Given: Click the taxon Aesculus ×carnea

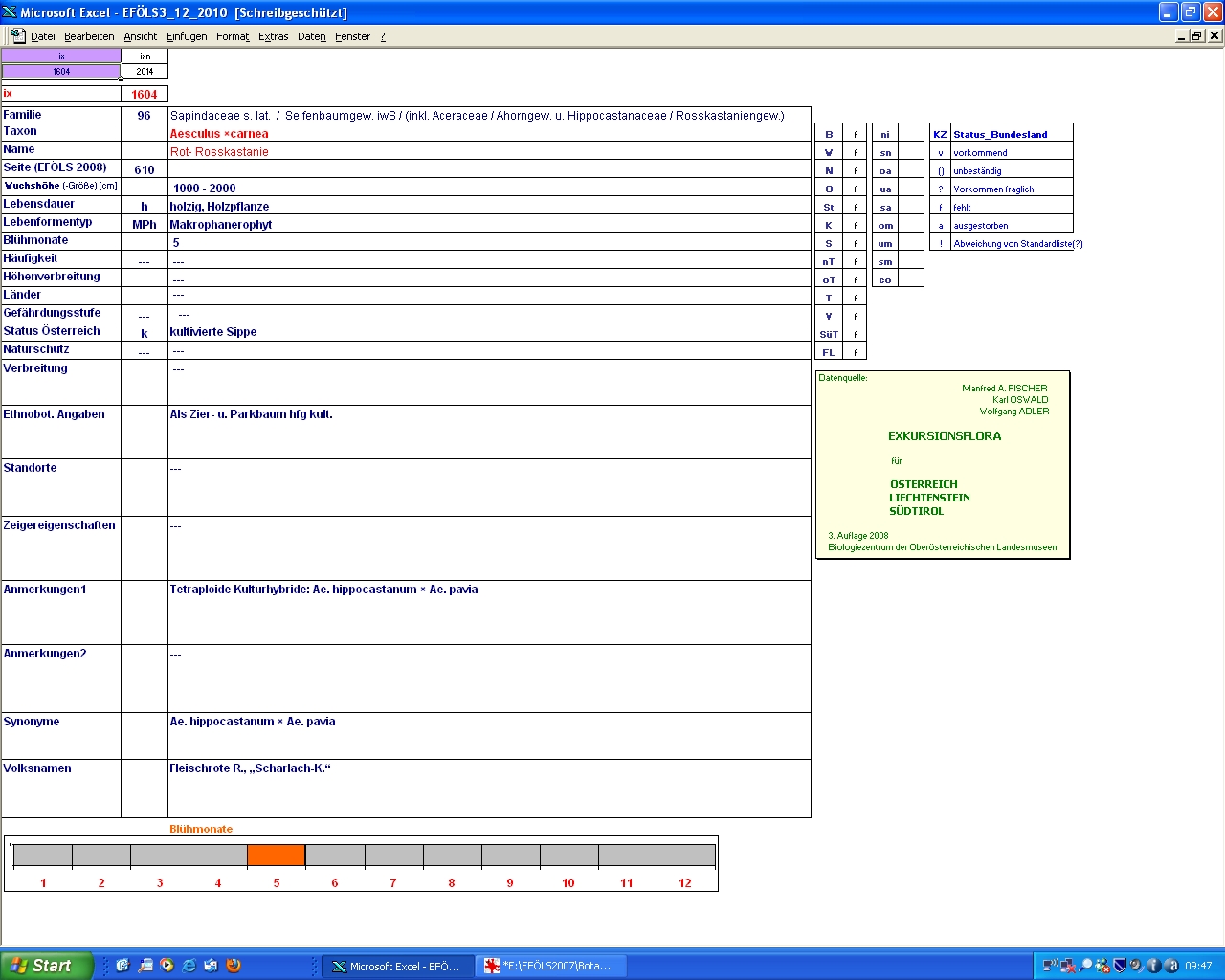Looking at the screenshot, I should 219,134.
